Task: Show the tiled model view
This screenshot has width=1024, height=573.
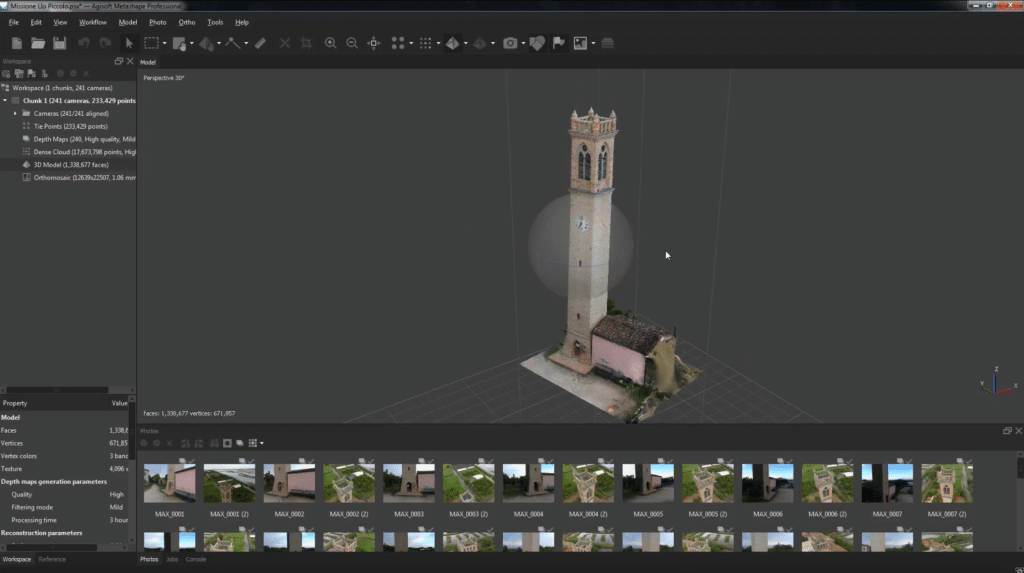Action: point(480,43)
